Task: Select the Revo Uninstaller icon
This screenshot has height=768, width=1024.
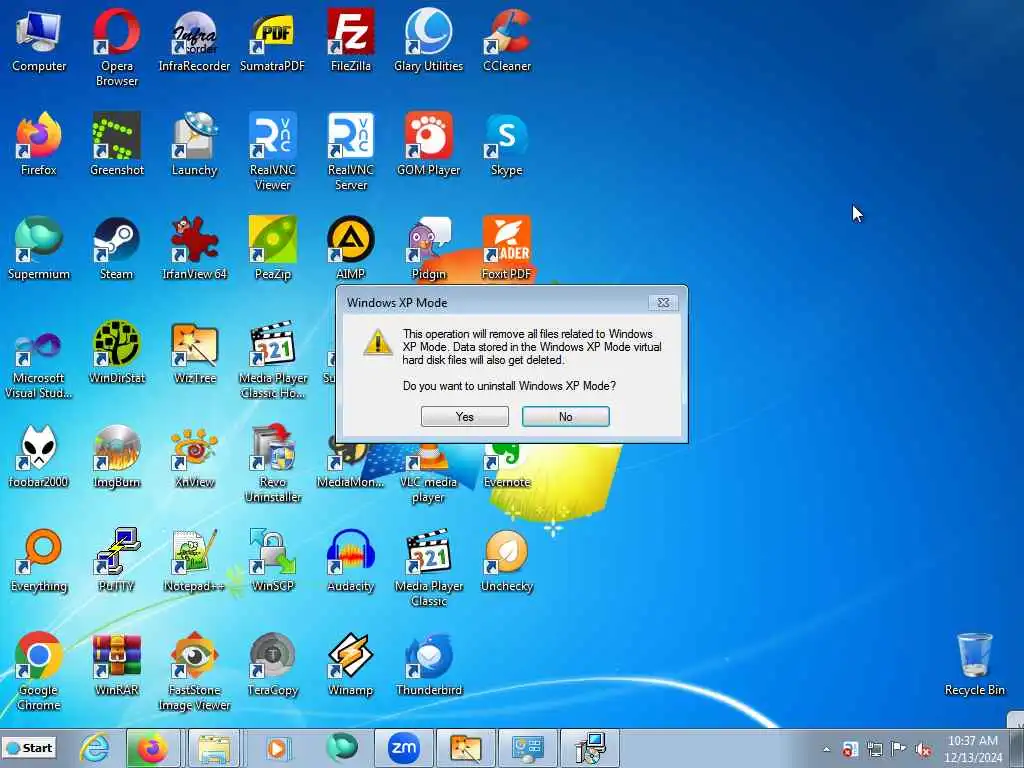Action: 272,464
